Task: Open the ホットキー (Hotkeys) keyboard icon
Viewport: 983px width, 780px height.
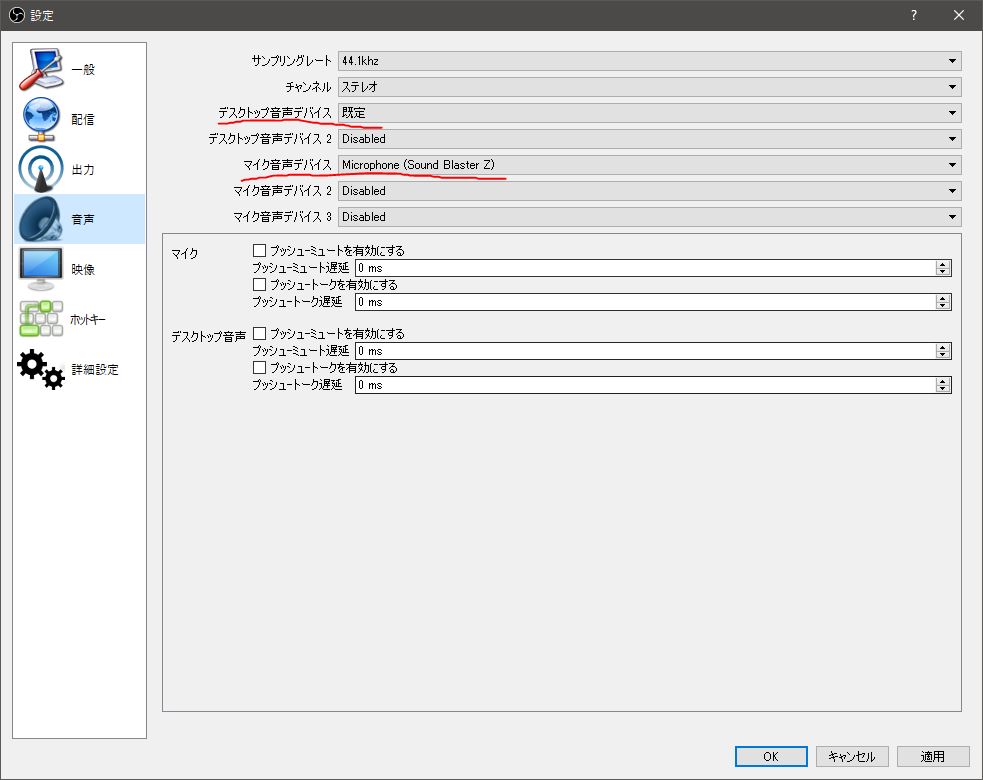Action: point(41,319)
